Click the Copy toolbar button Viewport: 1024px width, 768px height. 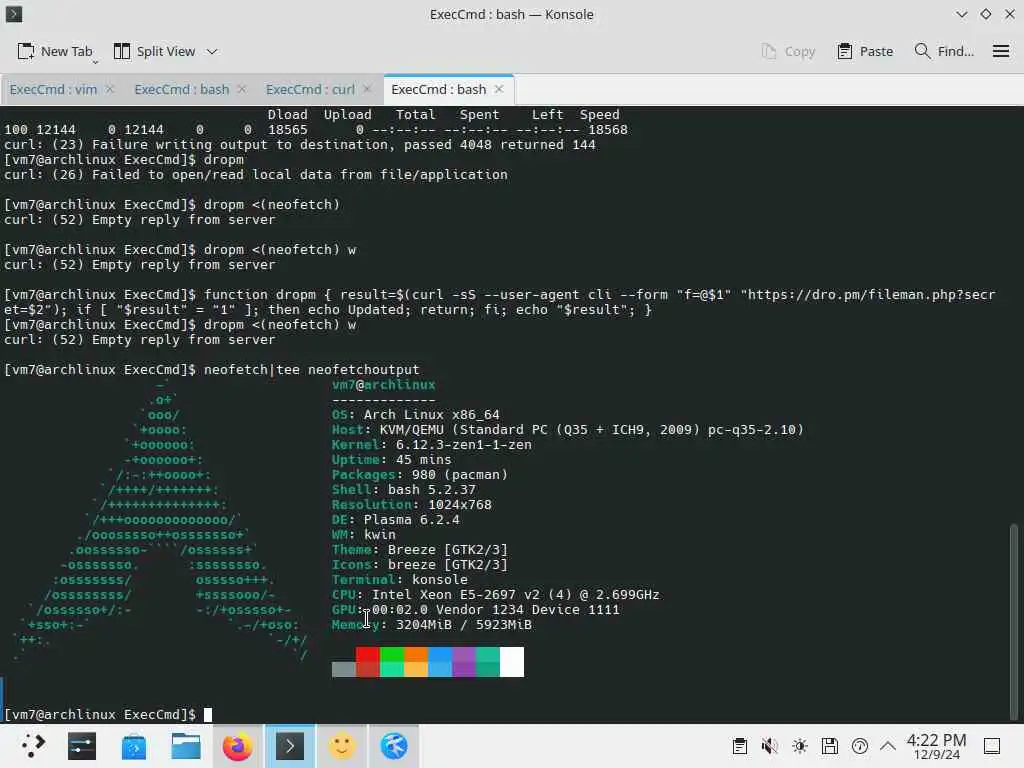pyautogui.click(x=788, y=52)
